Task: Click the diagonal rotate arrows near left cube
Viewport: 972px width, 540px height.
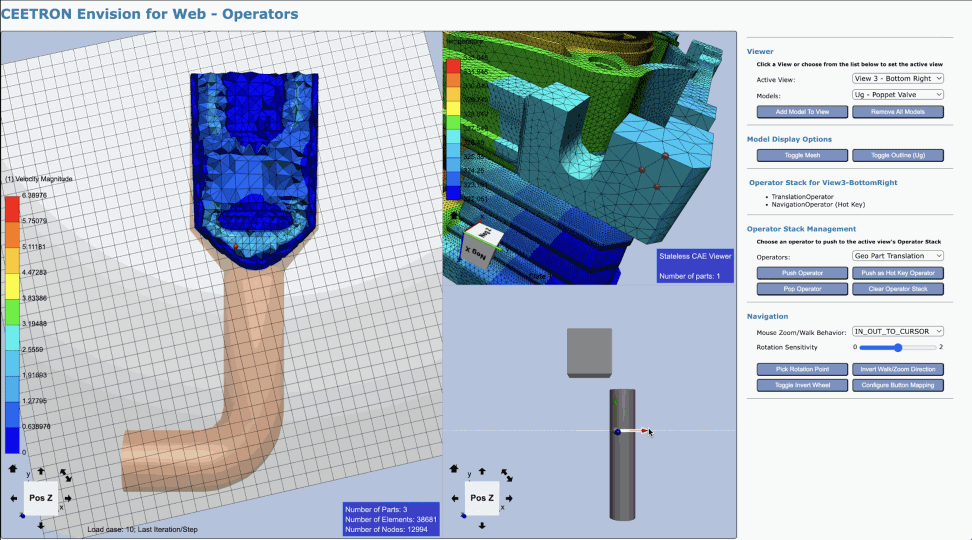Action: [x=64, y=474]
